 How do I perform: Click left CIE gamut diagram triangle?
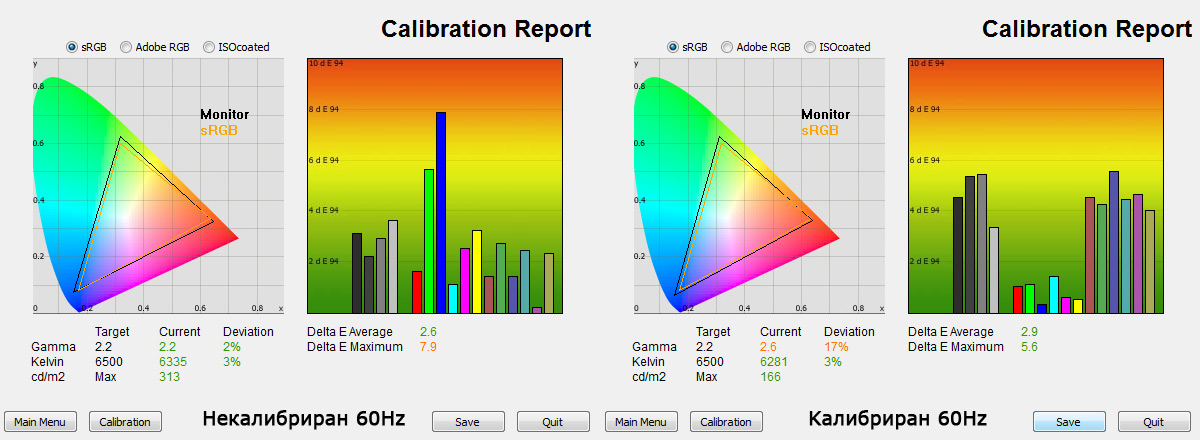click(145, 216)
